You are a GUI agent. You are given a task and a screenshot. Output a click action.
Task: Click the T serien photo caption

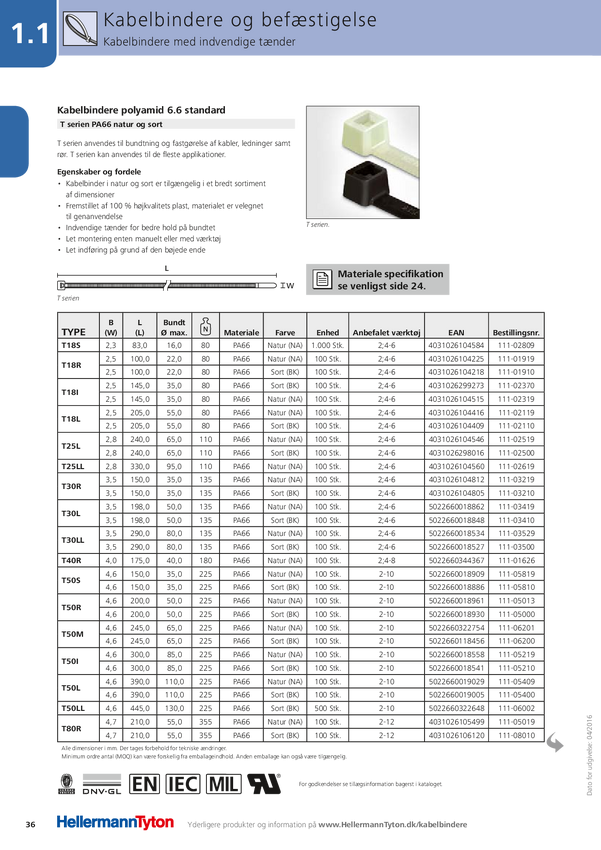[318, 224]
